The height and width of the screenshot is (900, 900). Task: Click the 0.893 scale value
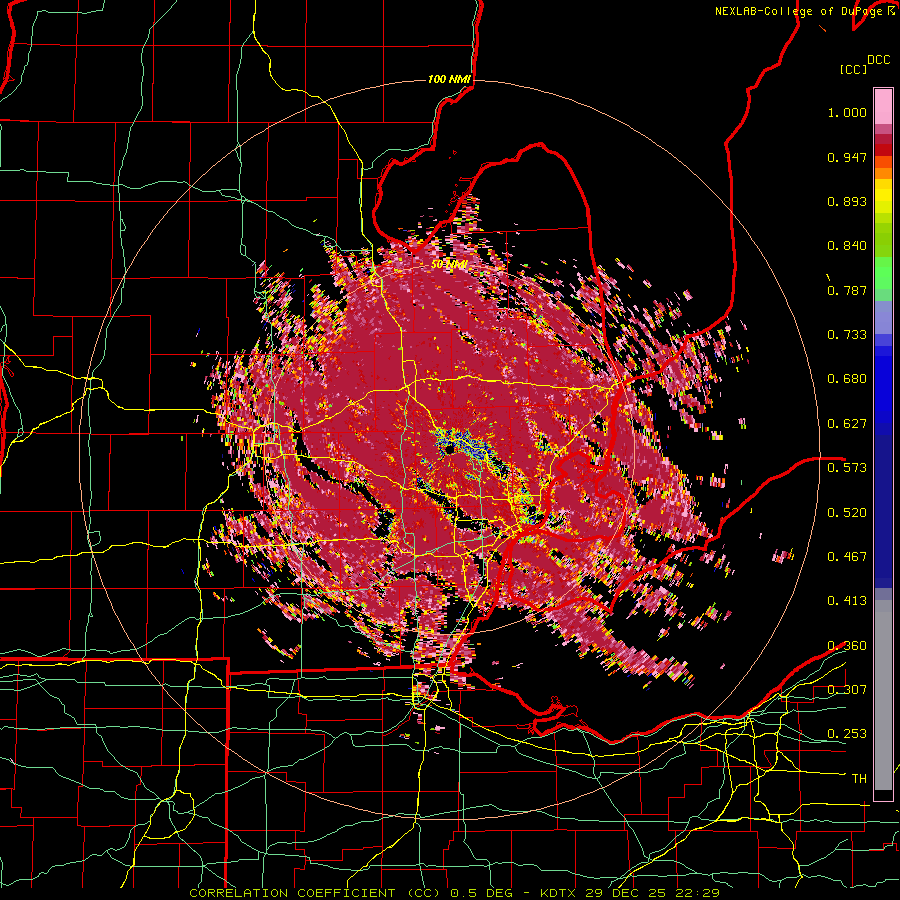click(847, 201)
